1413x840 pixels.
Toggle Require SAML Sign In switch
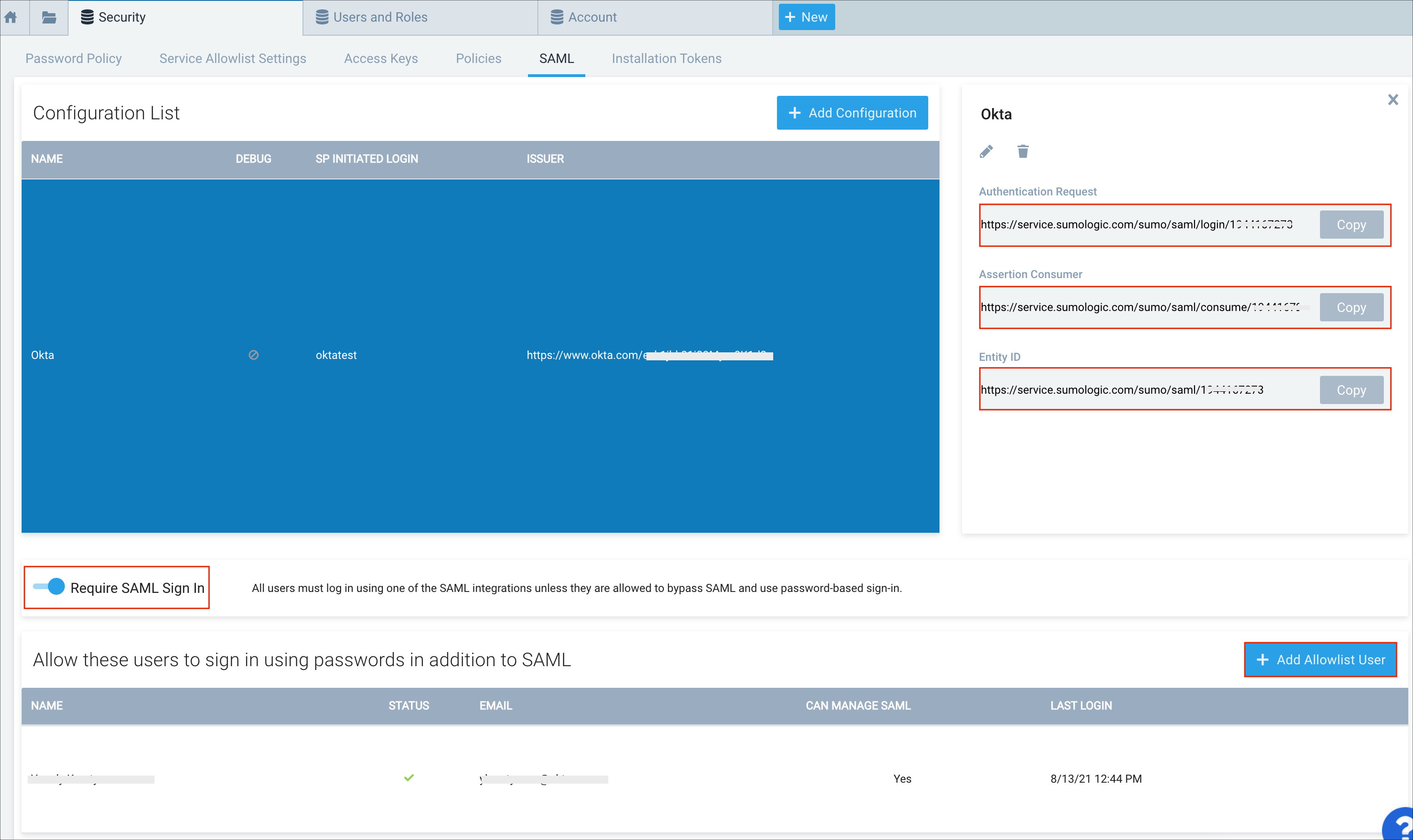pyautogui.click(x=49, y=587)
